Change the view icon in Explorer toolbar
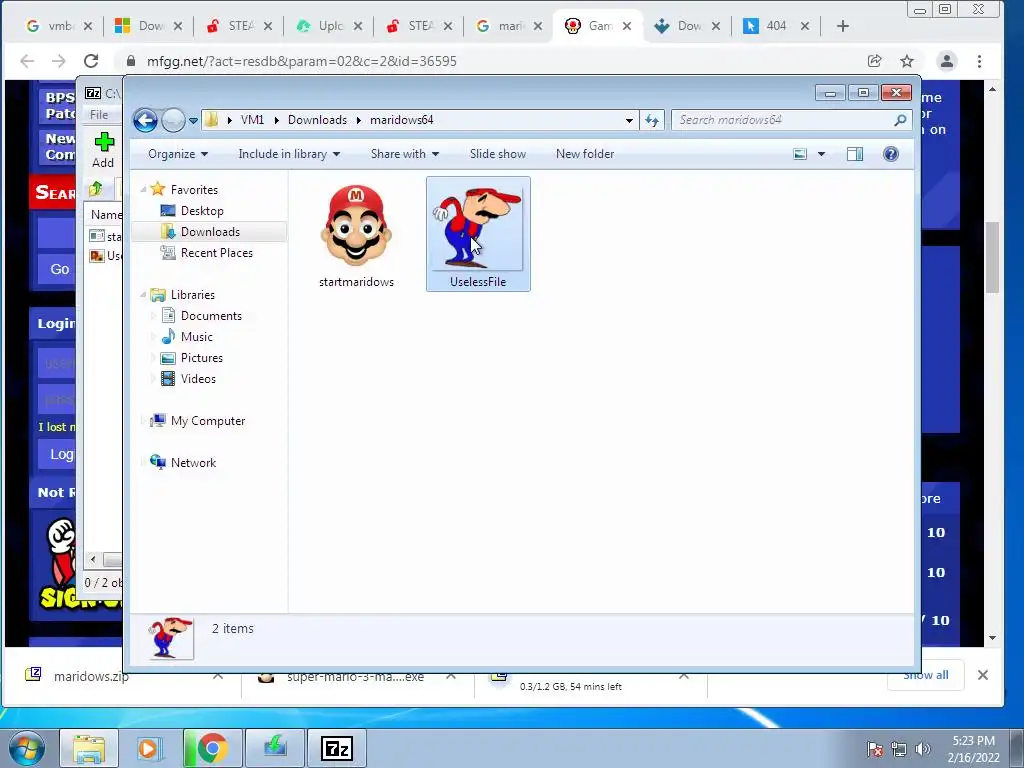The image size is (1024, 768). [x=800, y=154]
